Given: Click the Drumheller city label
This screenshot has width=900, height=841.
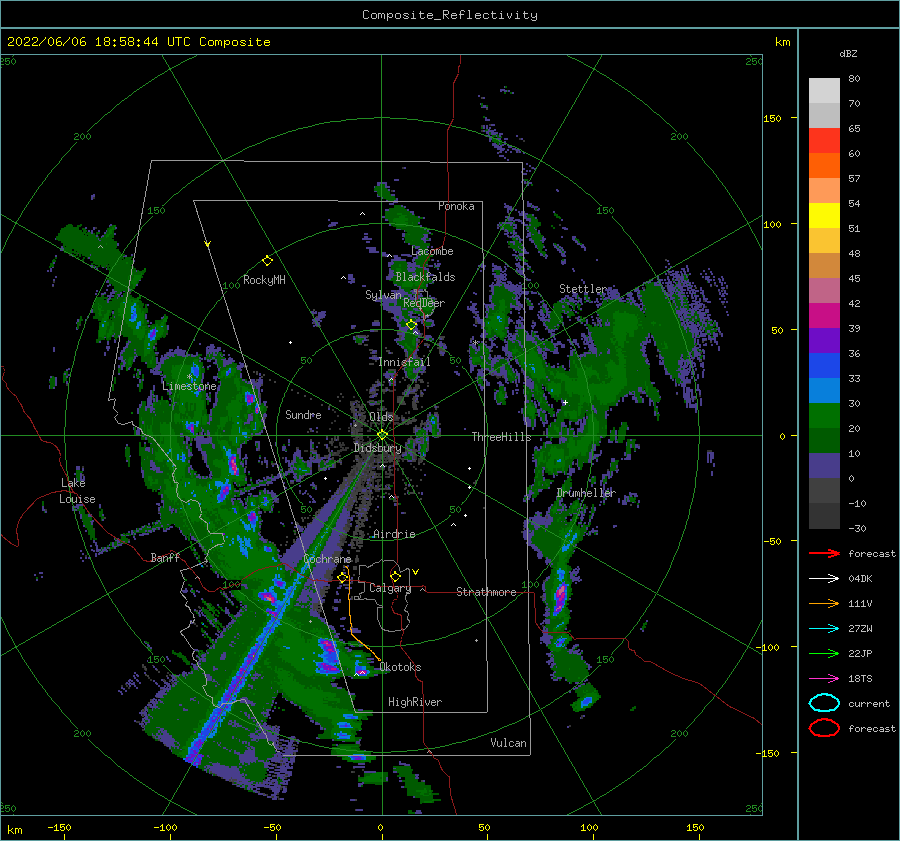Looking at the screenshot, I should point(585,493).
